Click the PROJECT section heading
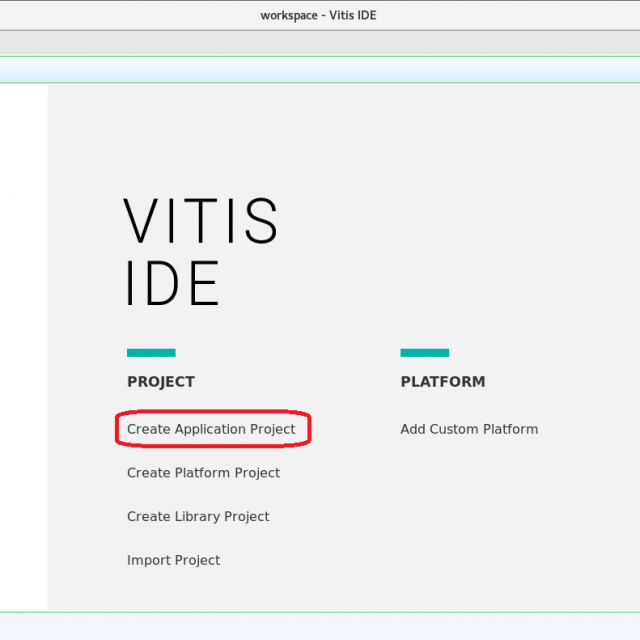Viewport: 640px width, 640px height. pos(161,382)
